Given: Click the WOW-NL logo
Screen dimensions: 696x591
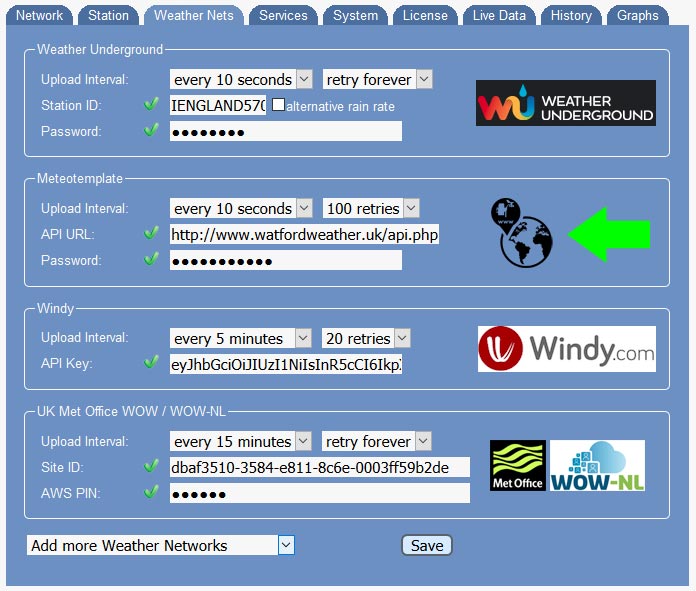Looking at the screenshot, I should [597, 465].
